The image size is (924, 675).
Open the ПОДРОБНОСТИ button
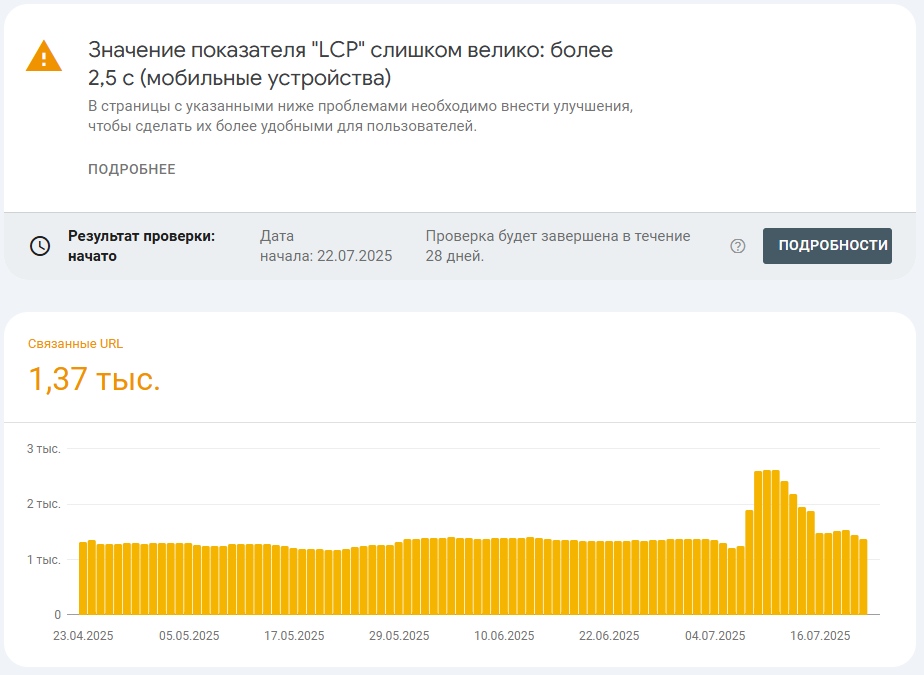click(x=827, y=246)
